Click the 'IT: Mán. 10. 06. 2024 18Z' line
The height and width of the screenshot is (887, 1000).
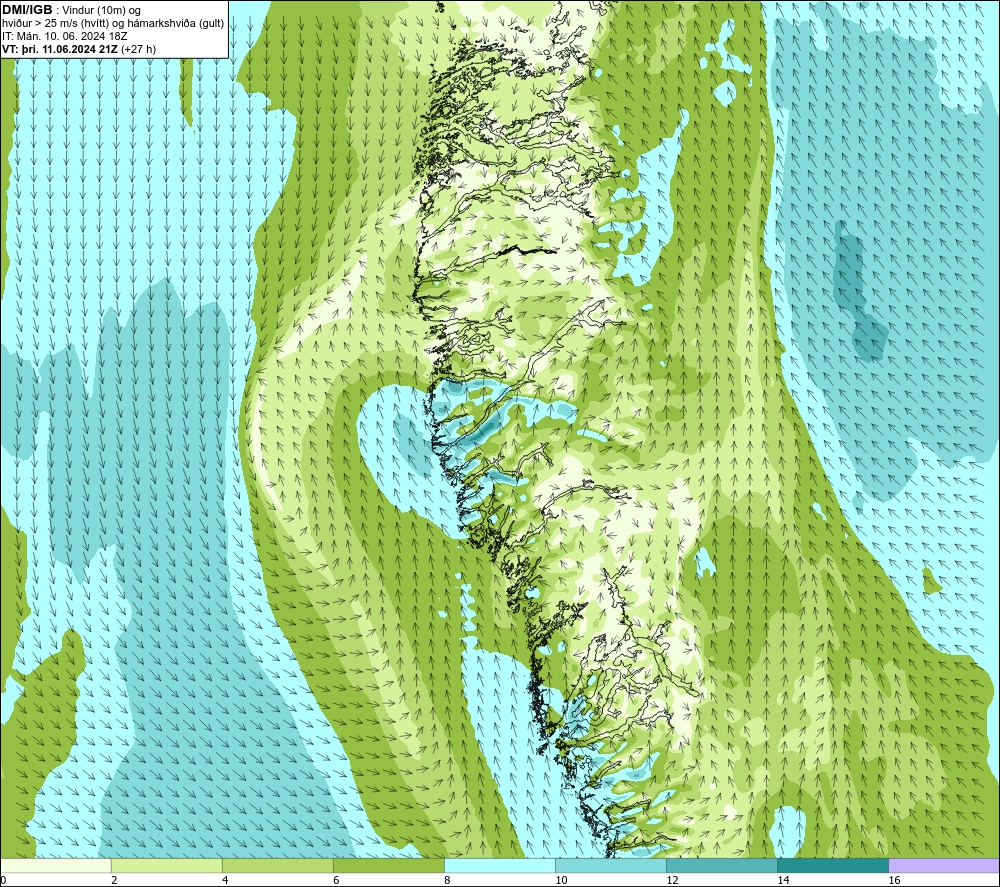pos(64,36)
